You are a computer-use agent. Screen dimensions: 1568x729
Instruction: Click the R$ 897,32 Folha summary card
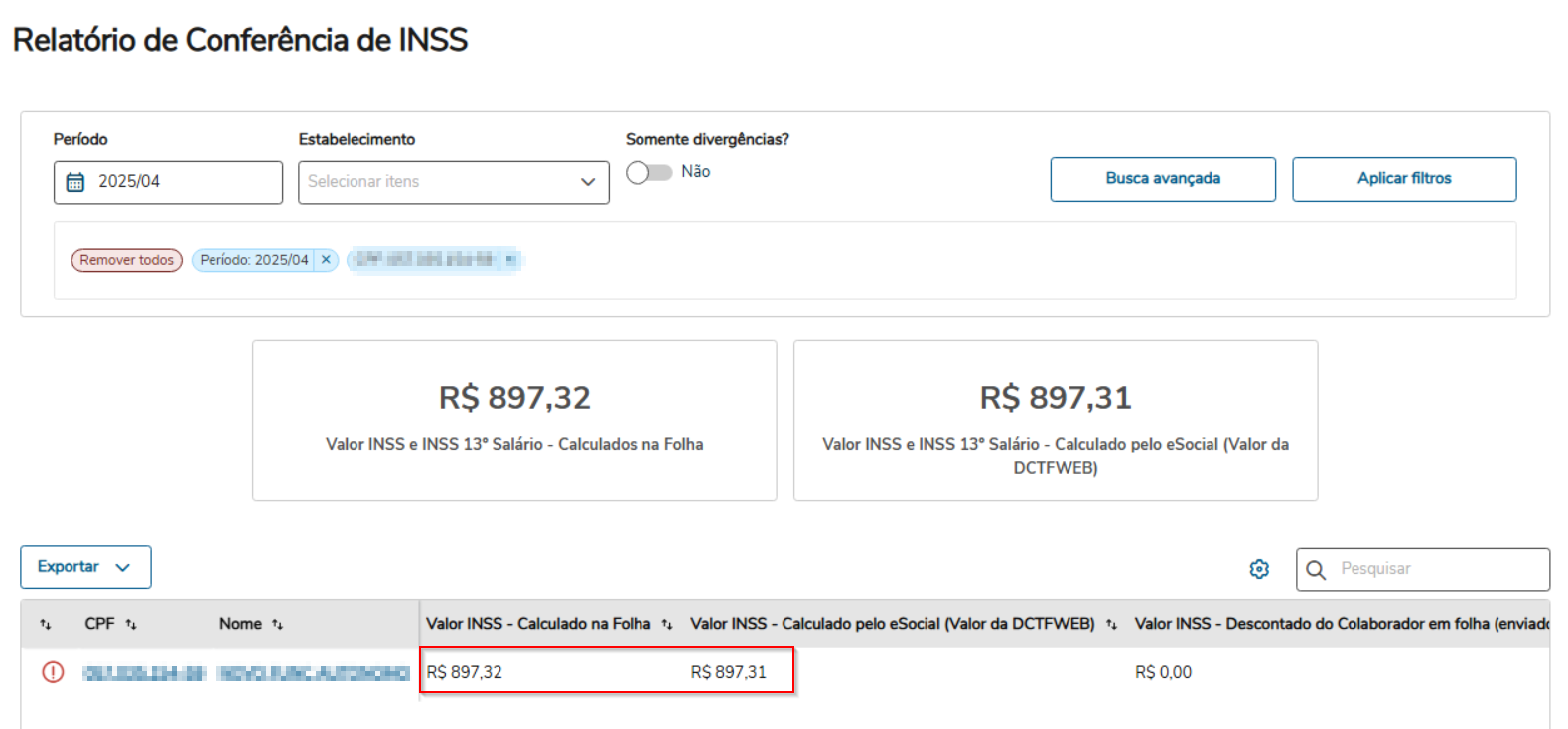point(514,420)
